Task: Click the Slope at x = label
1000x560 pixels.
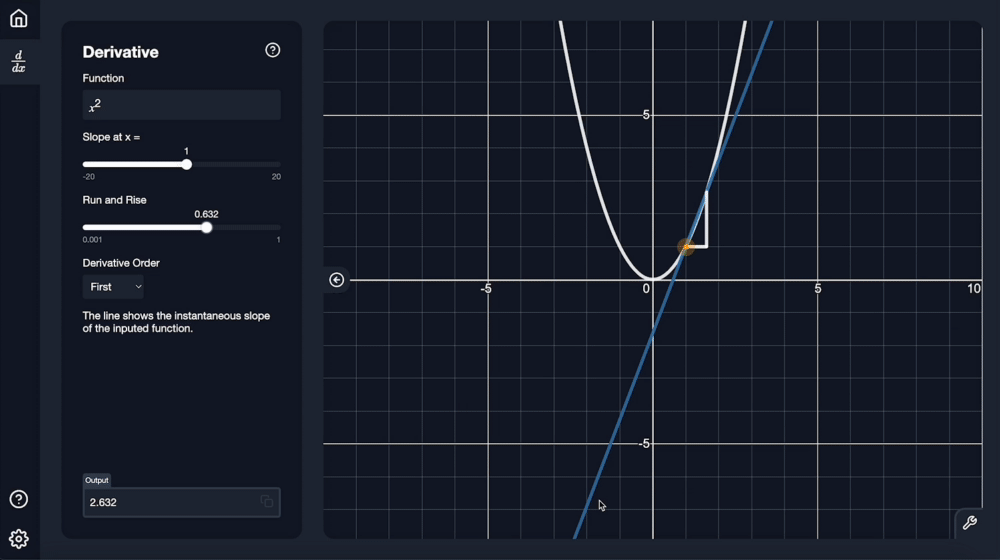Action: pyautogui.click(x=111, y=137)
